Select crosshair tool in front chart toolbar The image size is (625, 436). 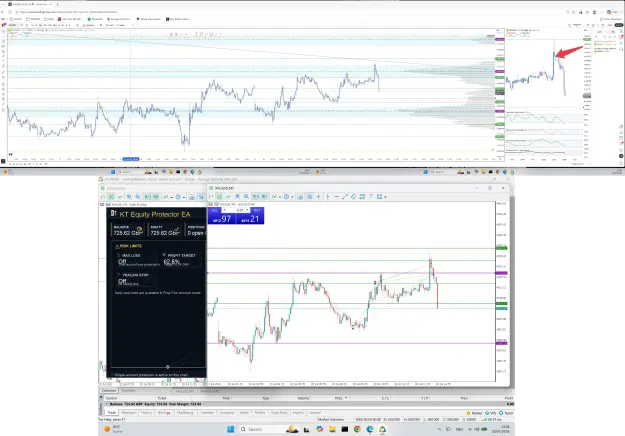pyautogui.click(x=318, y=196)
